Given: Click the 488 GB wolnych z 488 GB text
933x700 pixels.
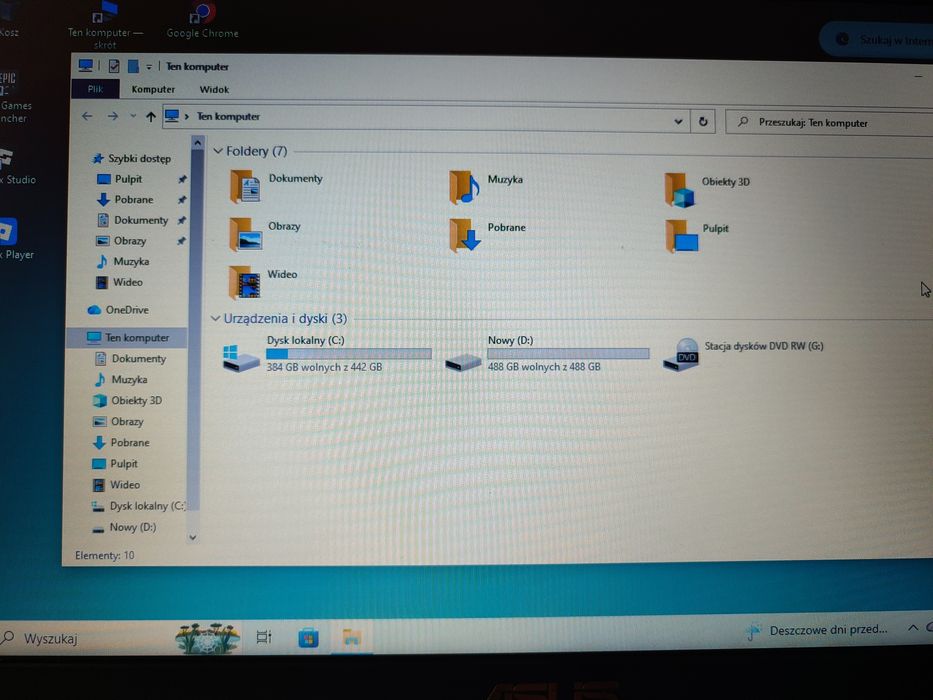Looking at the screenshot, I should tap(544, 367).
